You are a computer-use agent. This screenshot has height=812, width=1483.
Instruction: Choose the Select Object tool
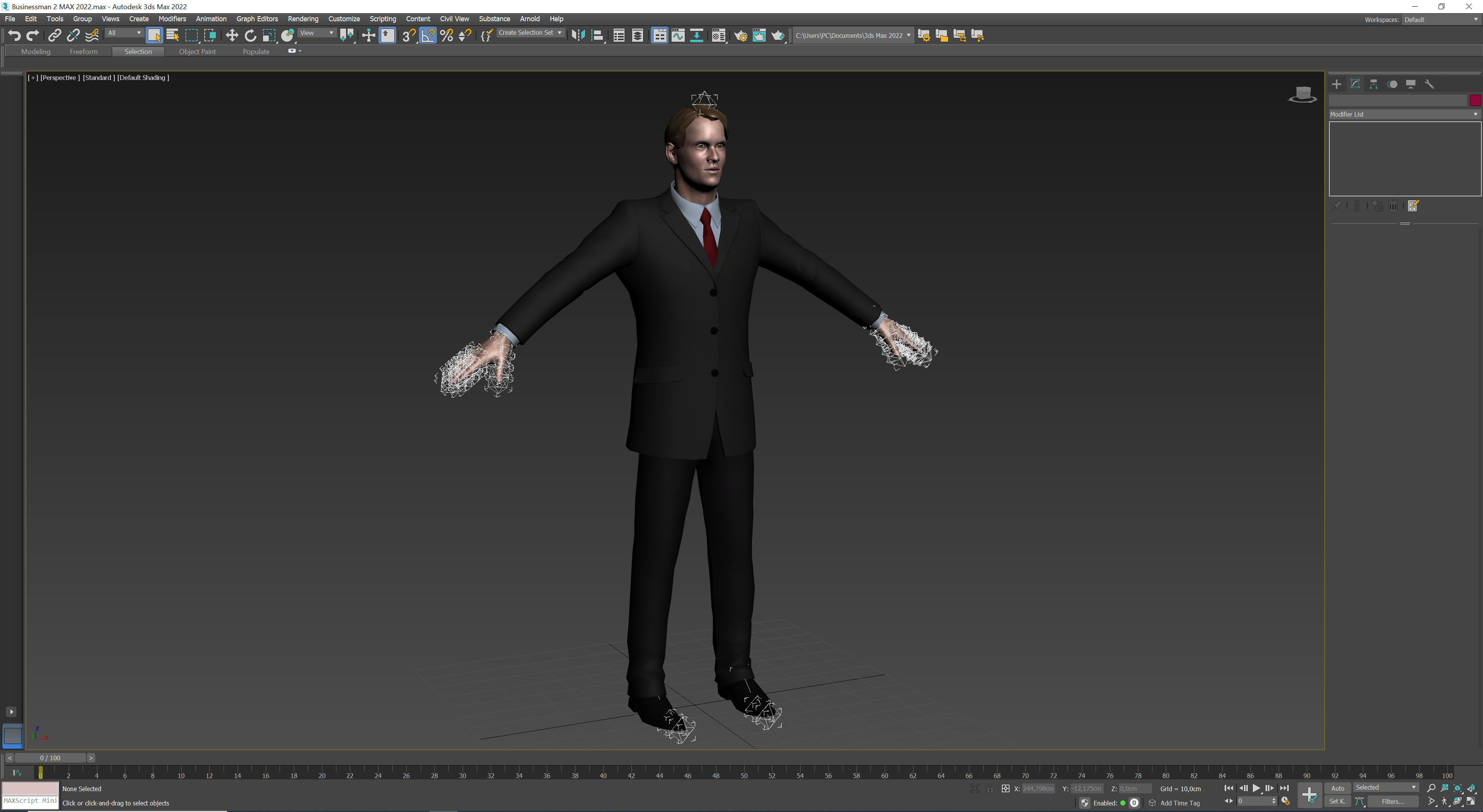coord(154,36)
